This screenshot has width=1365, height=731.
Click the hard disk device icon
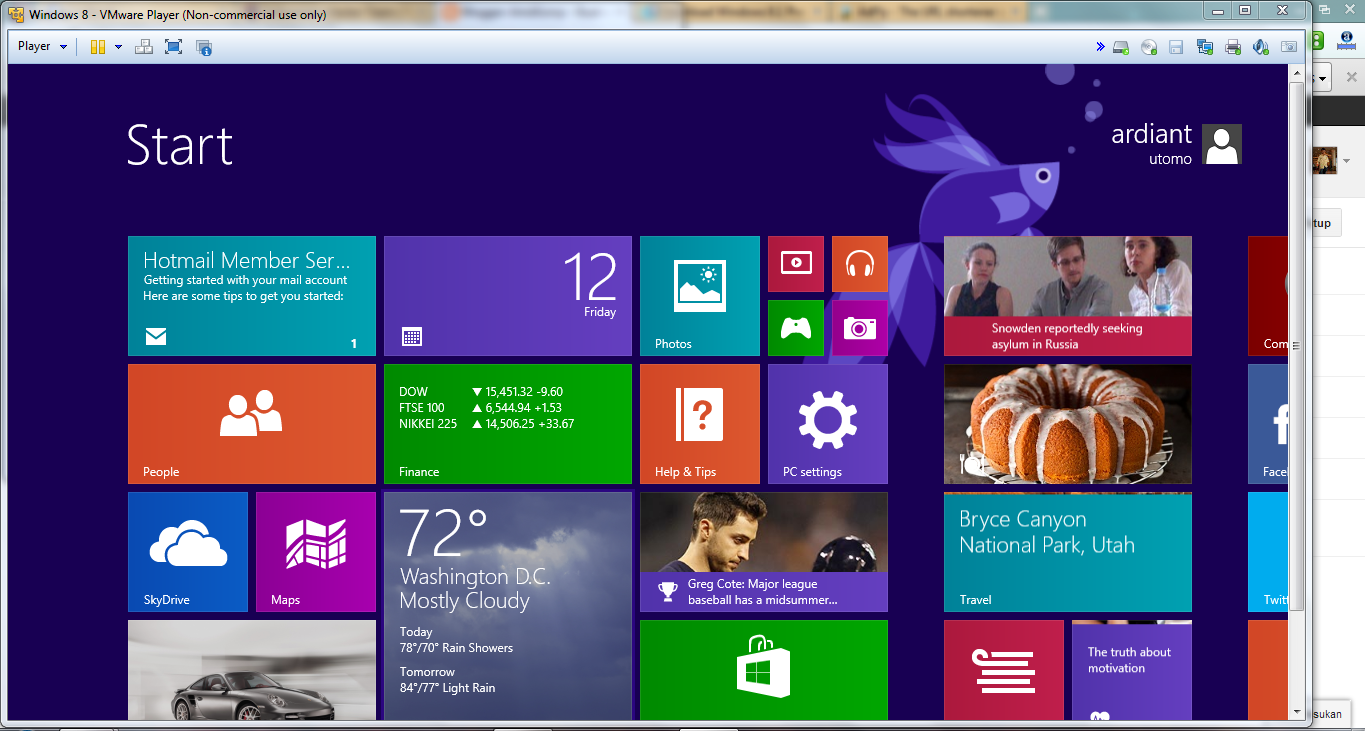(1121, 47)
